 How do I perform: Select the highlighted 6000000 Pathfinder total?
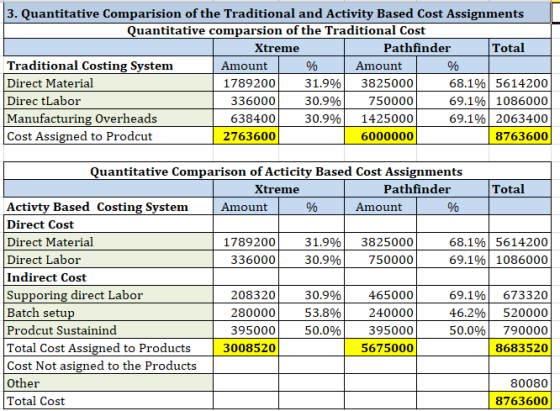tap(380, 136)
